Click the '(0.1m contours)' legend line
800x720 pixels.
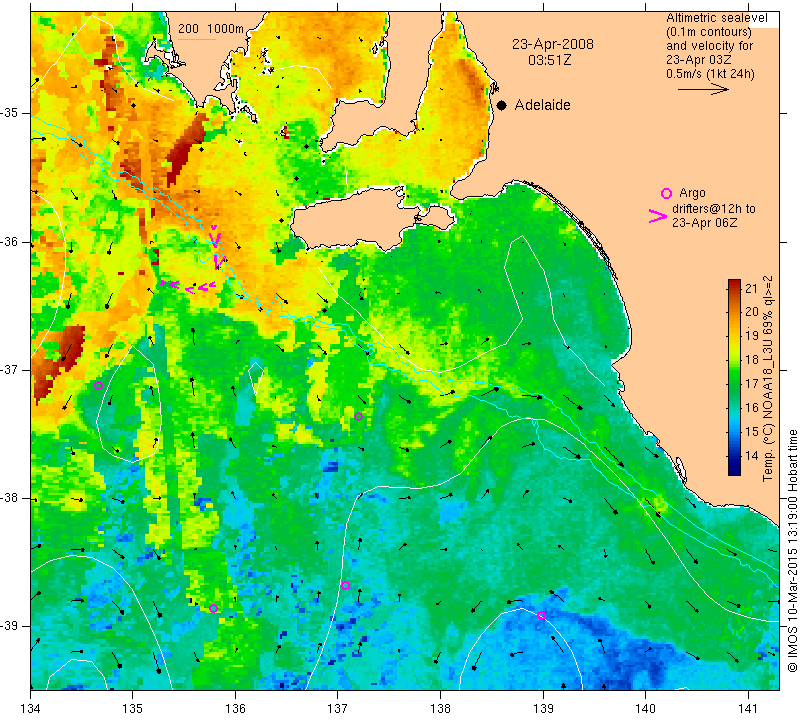point(709,32)
